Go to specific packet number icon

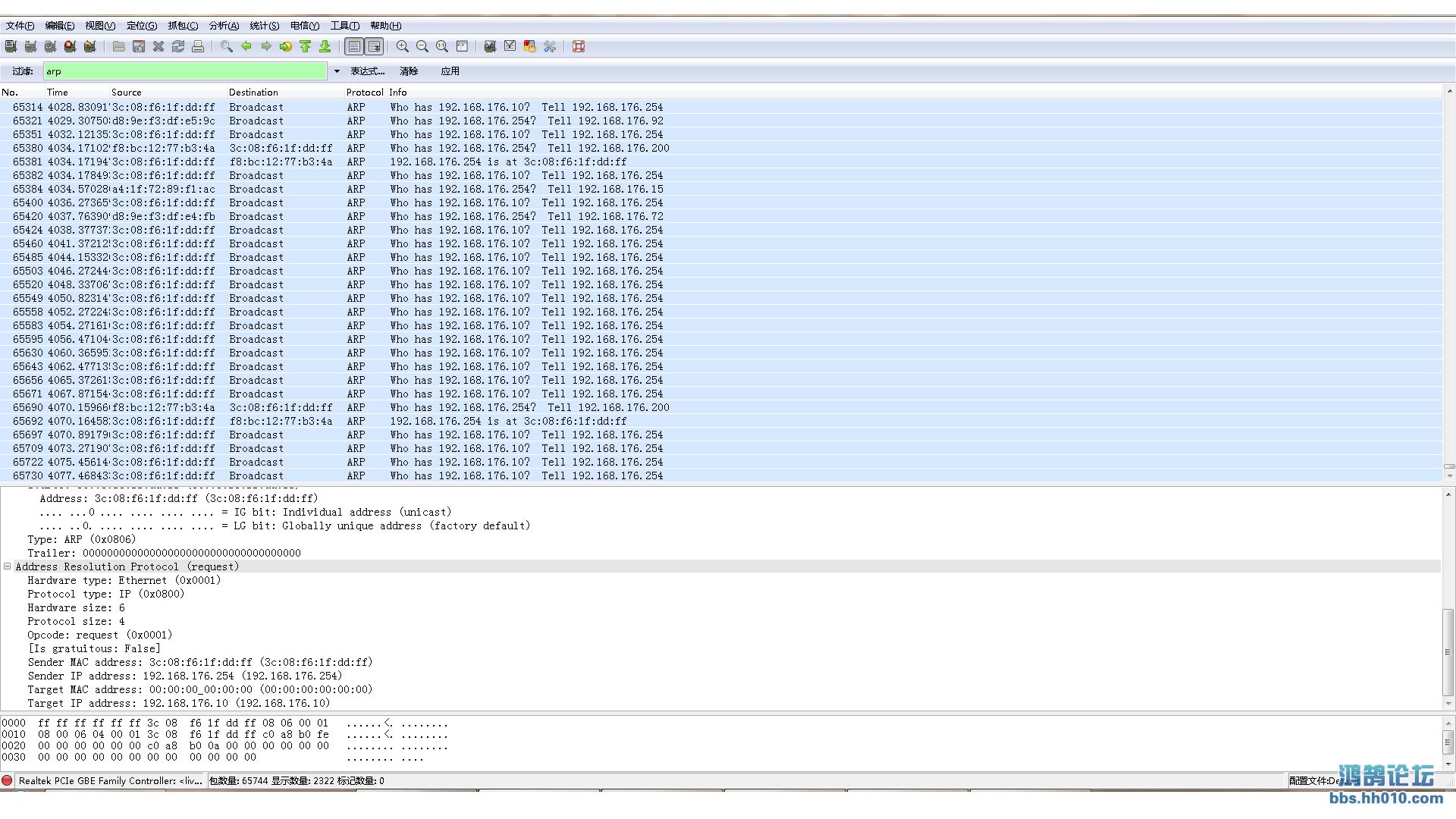(x=286, y=46)
